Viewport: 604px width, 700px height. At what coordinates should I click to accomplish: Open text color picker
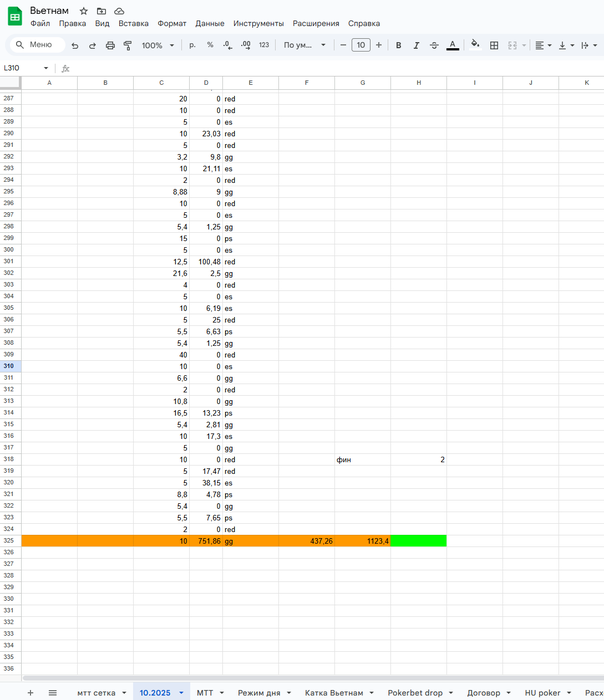click(x=452, y=45)
